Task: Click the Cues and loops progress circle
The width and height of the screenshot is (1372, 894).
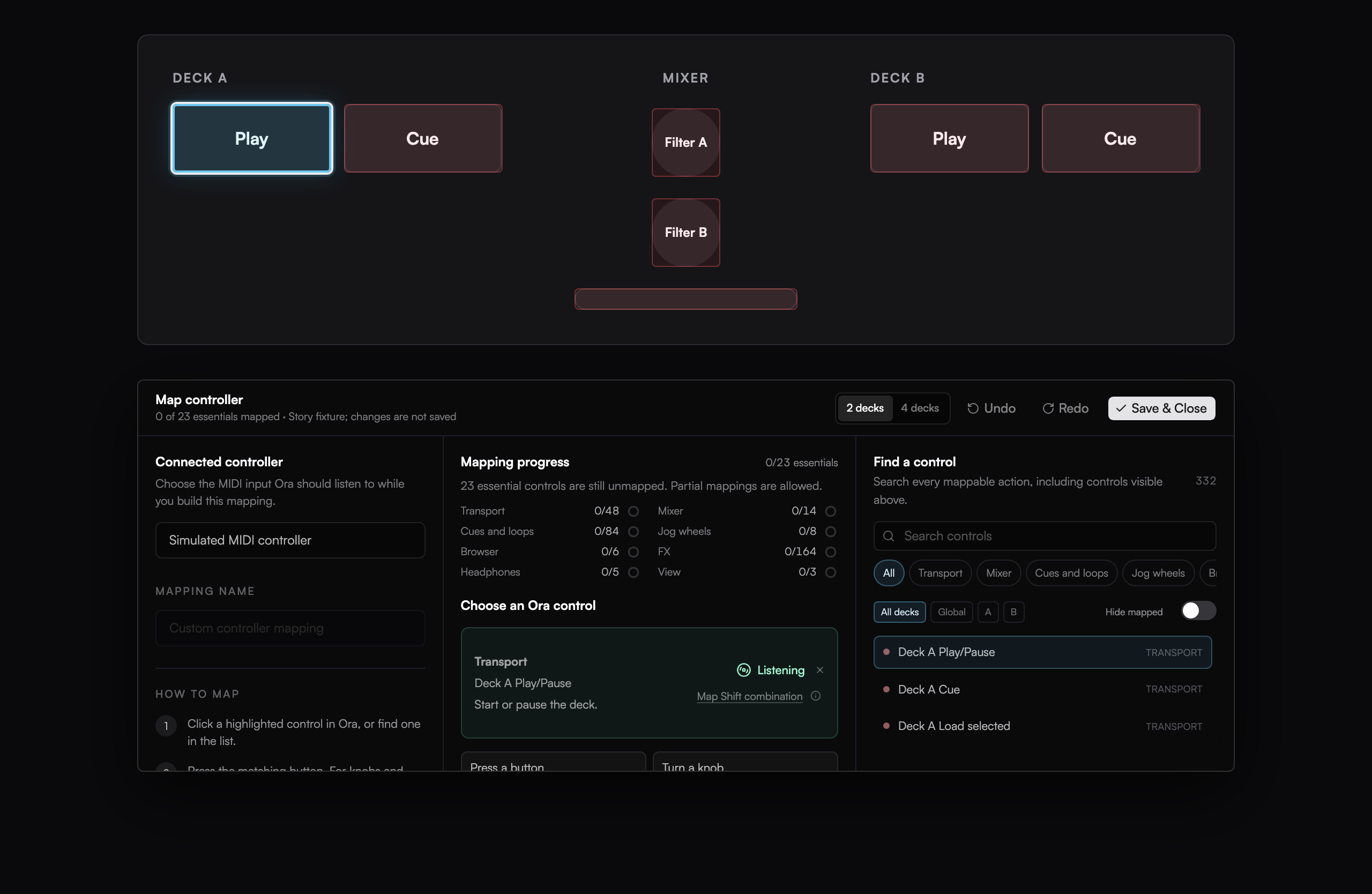Action: [x=633, y=532]
